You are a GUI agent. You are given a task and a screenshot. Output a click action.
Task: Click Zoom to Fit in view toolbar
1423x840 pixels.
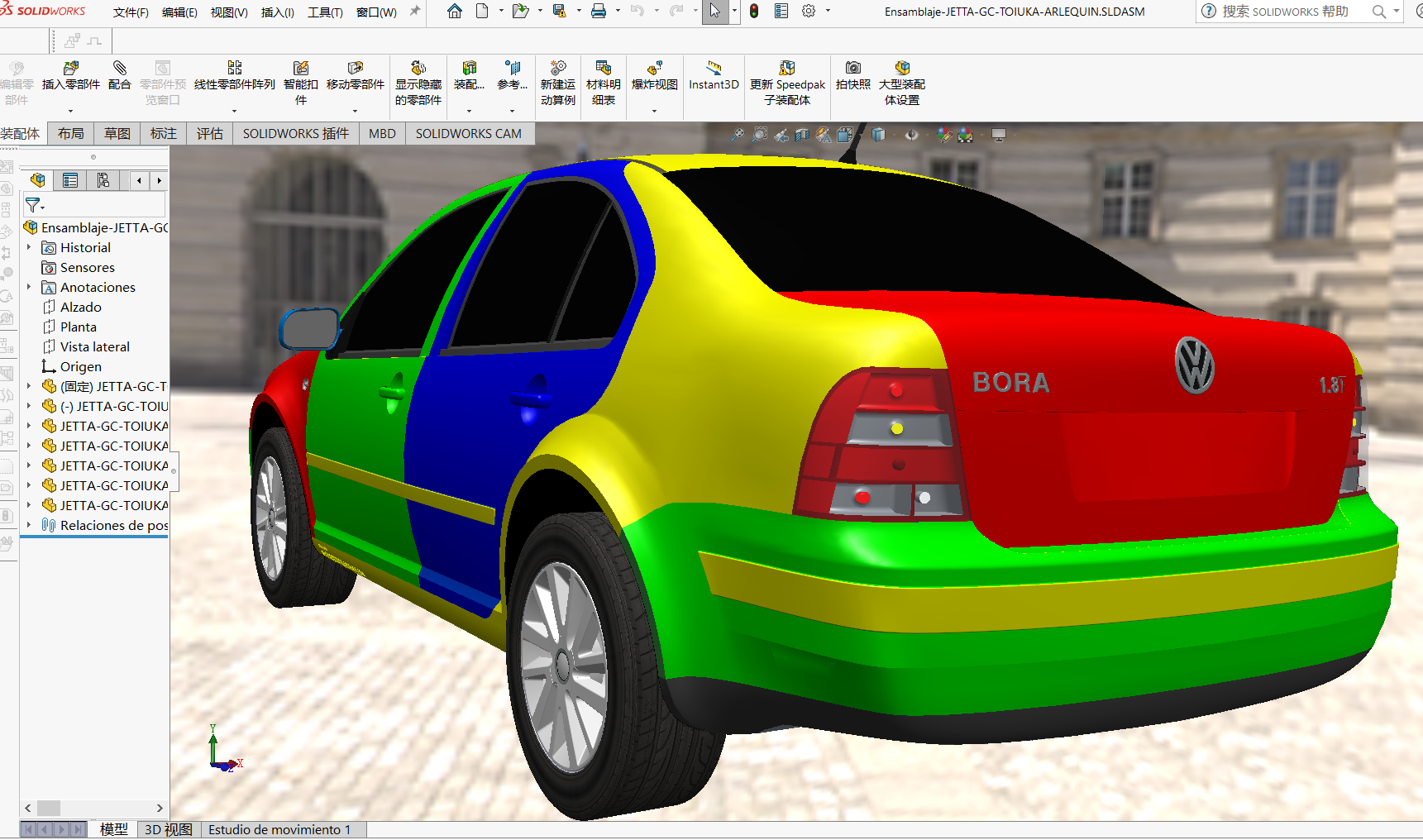coord(738,135)
